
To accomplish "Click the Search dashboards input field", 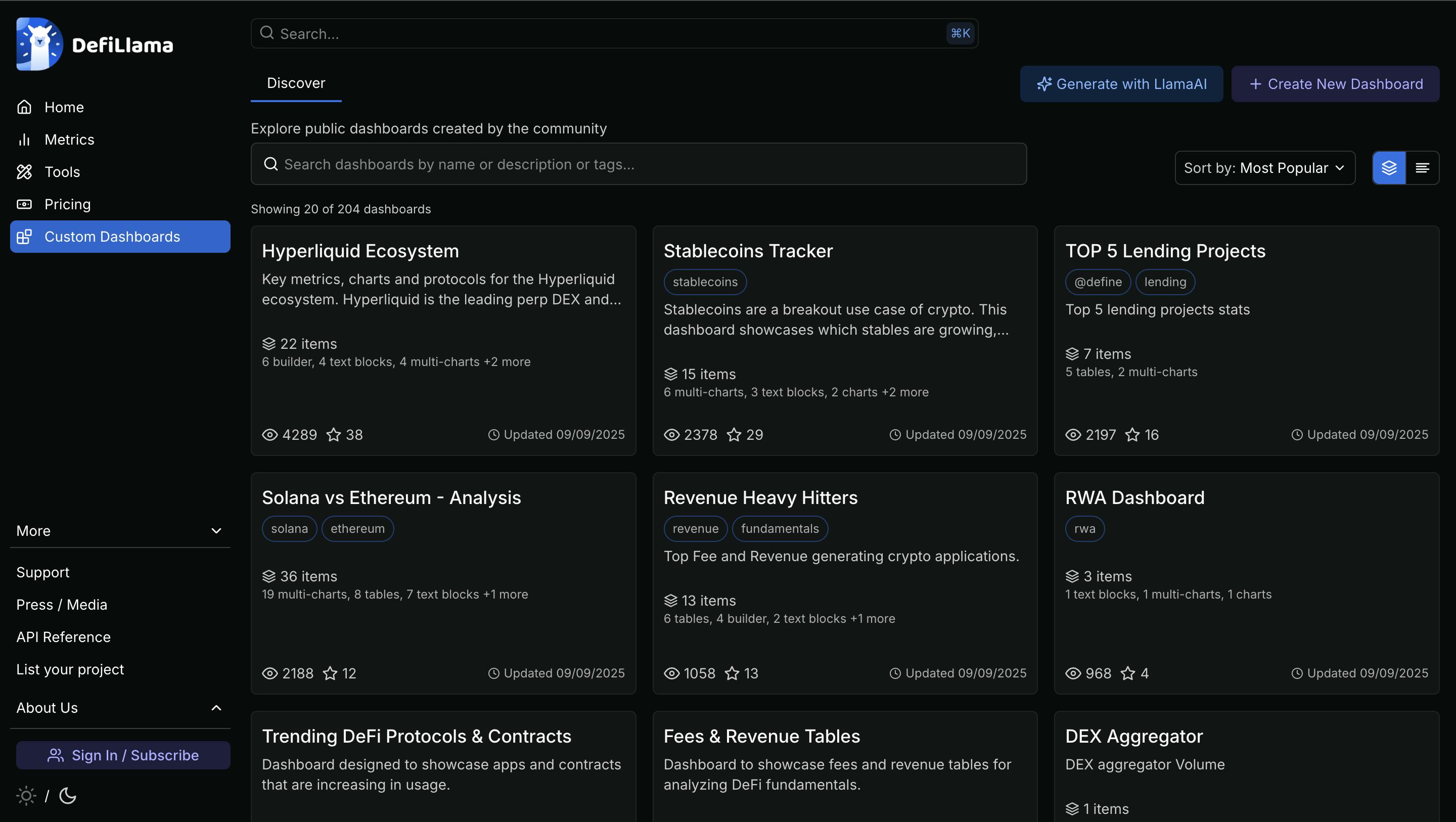I will point(639,164).
